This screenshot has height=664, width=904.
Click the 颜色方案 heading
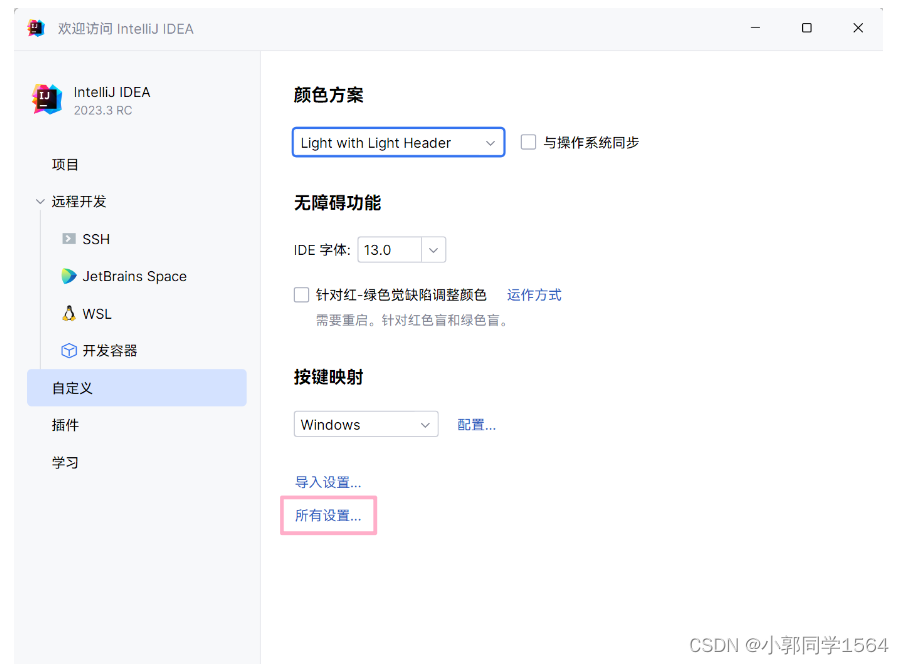[x=329, y=95]
